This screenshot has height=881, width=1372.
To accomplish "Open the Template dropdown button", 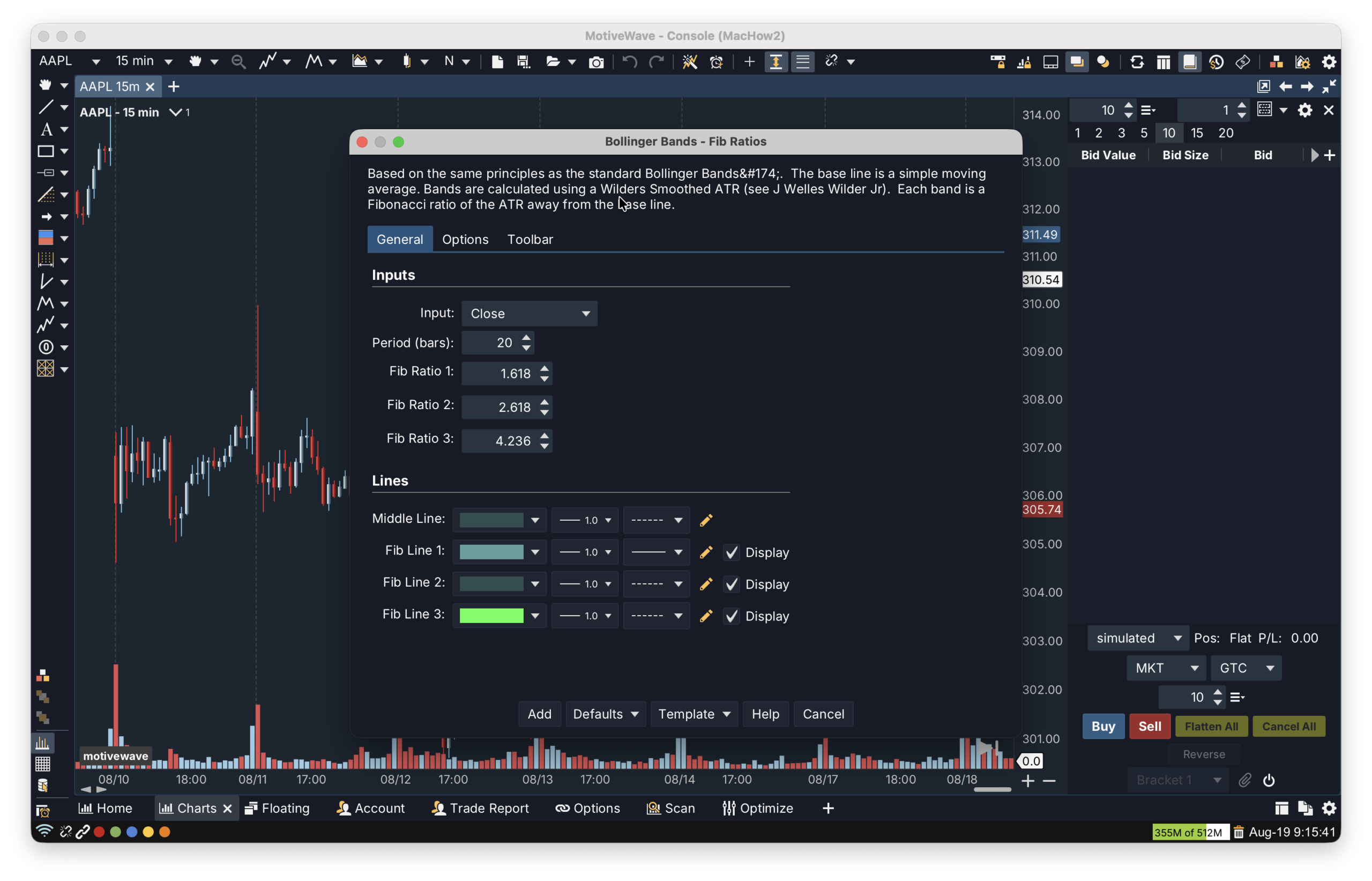I will click(x=694, y=714).
